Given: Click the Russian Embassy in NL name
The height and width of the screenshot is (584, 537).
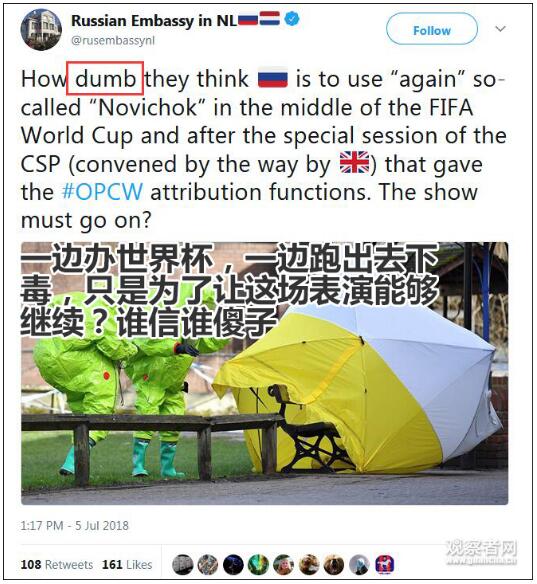Looking at the screenshot, I should click(154, 20).
